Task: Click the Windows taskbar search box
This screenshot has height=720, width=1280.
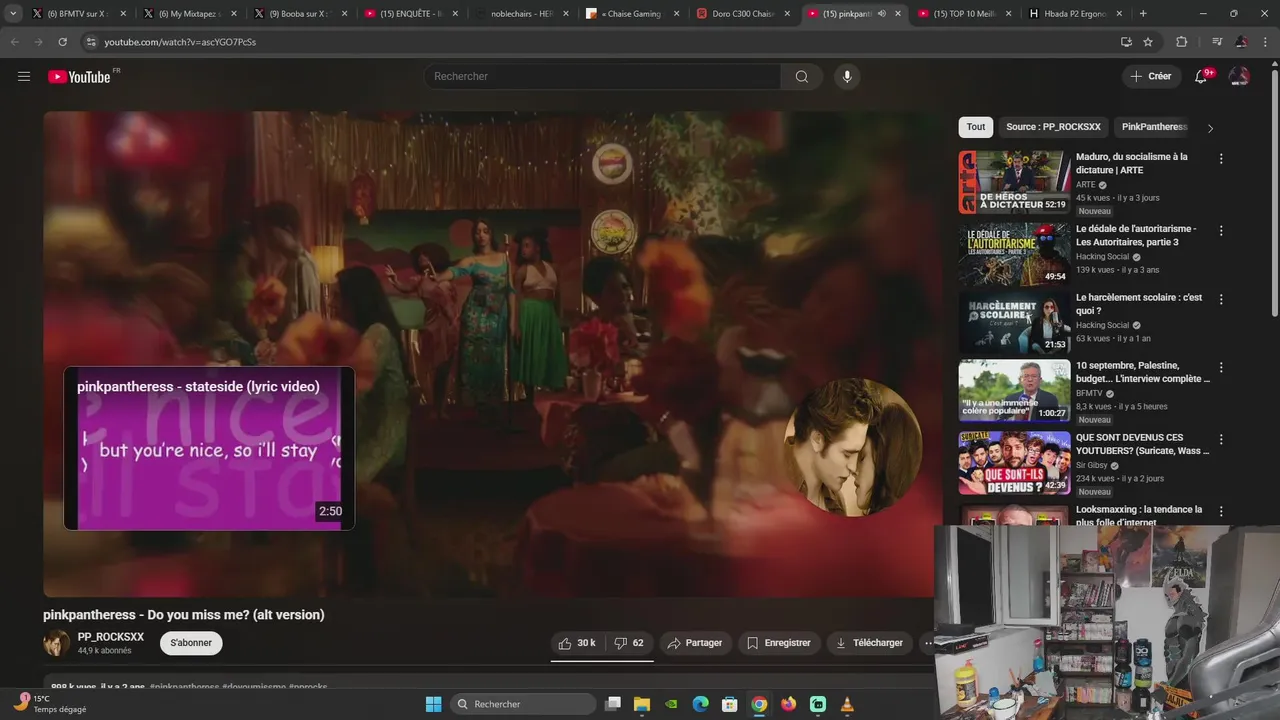Action: click(x=523, y=704)
